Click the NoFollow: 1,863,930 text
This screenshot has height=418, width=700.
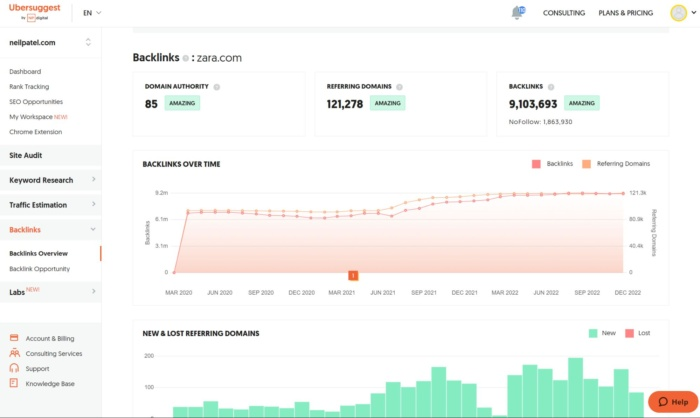(540, 122)
